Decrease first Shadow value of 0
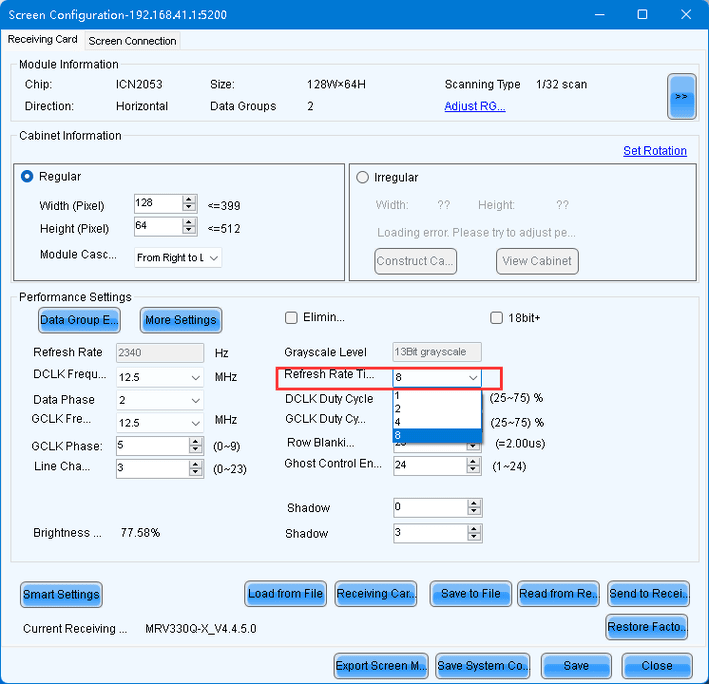709x684 pixels. point(474,512)
